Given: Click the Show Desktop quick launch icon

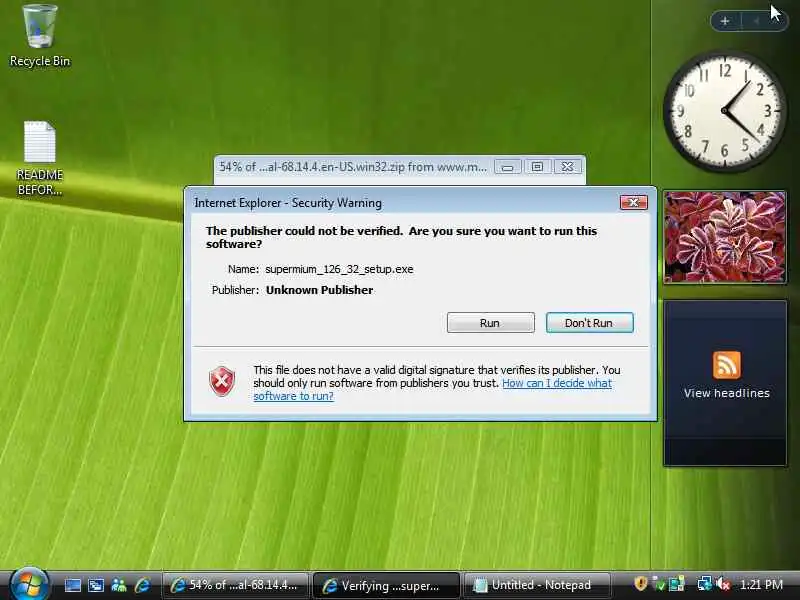Looking at the screenshot, I should coord(72,585).
